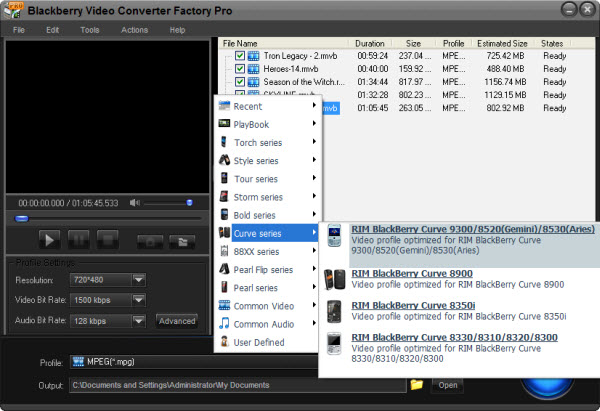Click the video file icon for Heroes-14

[x=253, y=69]
